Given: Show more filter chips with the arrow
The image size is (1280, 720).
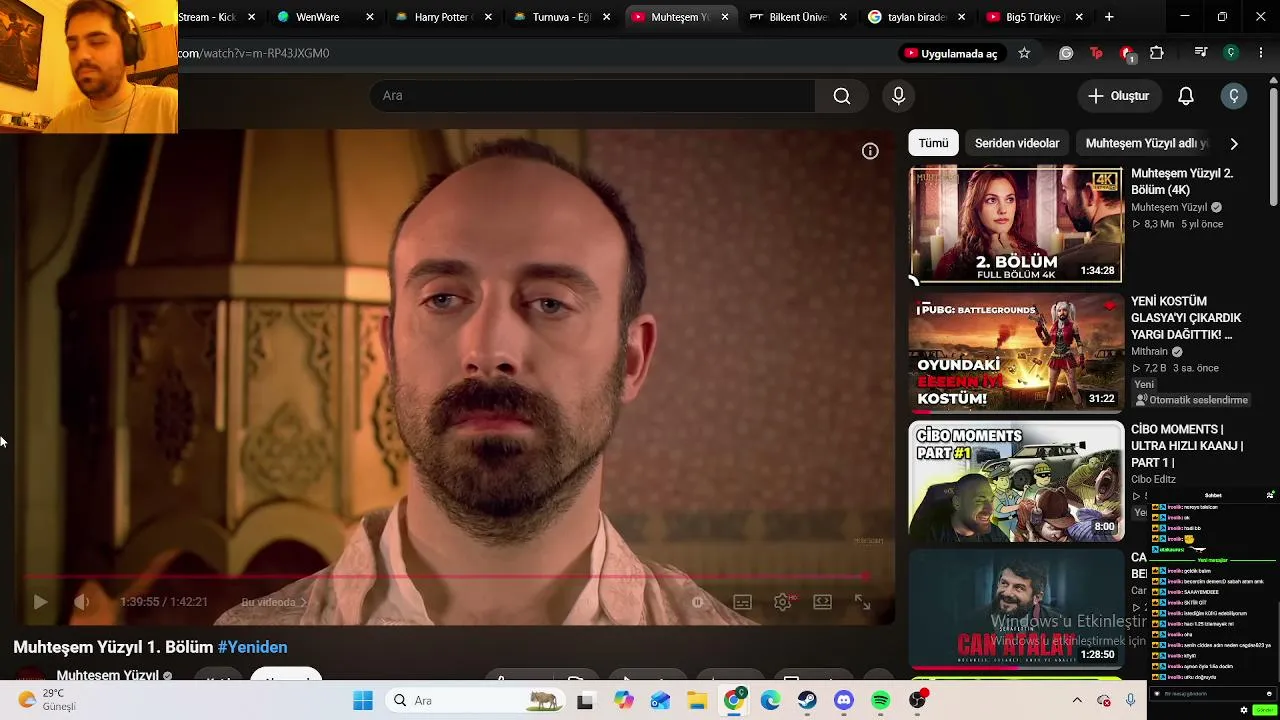Looking at the screenshot, I should point(1234,143).
